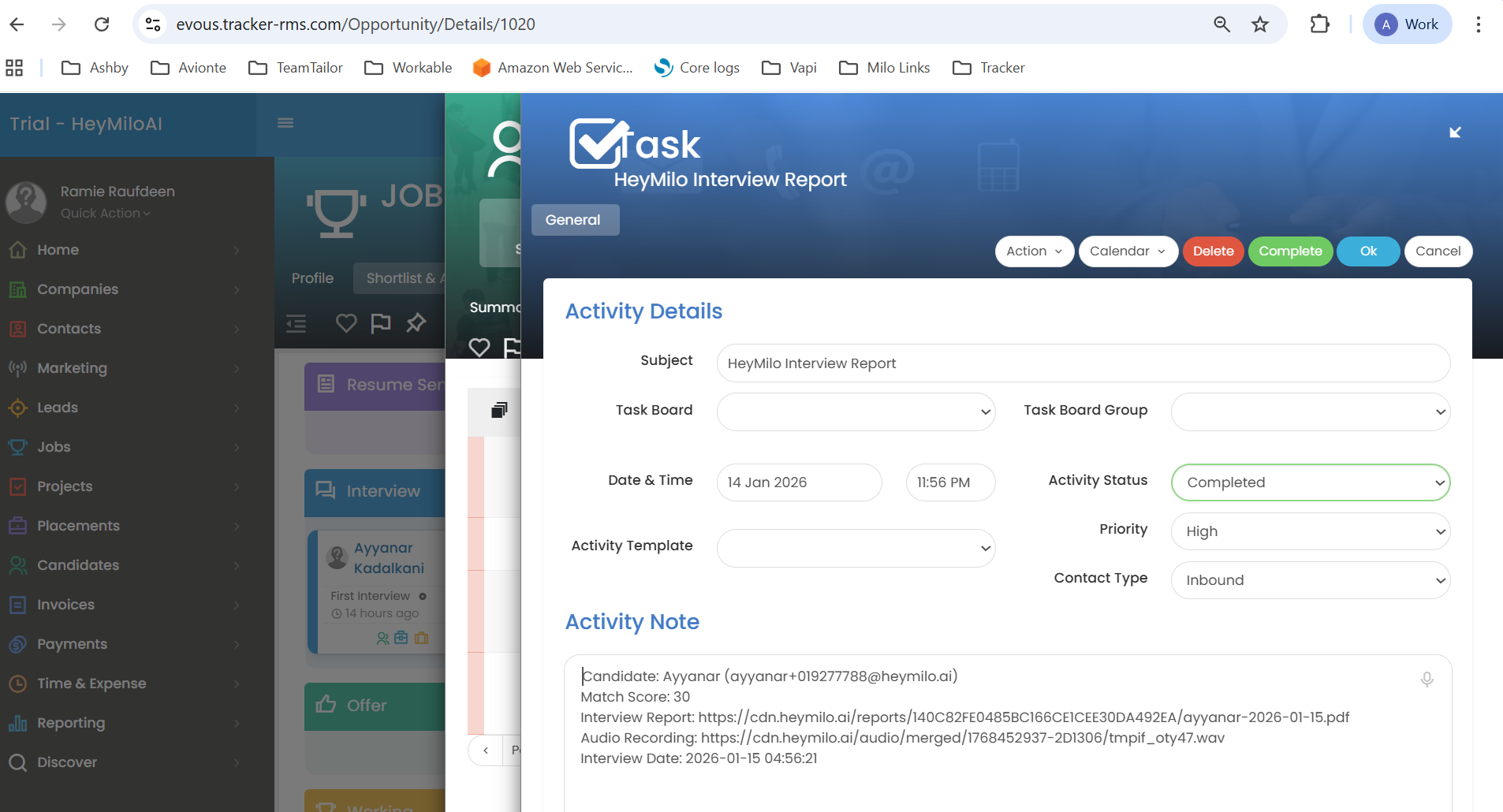This screenshot has width=1503, height=812.
Task: Select the General tab
Action: point(575,220)
